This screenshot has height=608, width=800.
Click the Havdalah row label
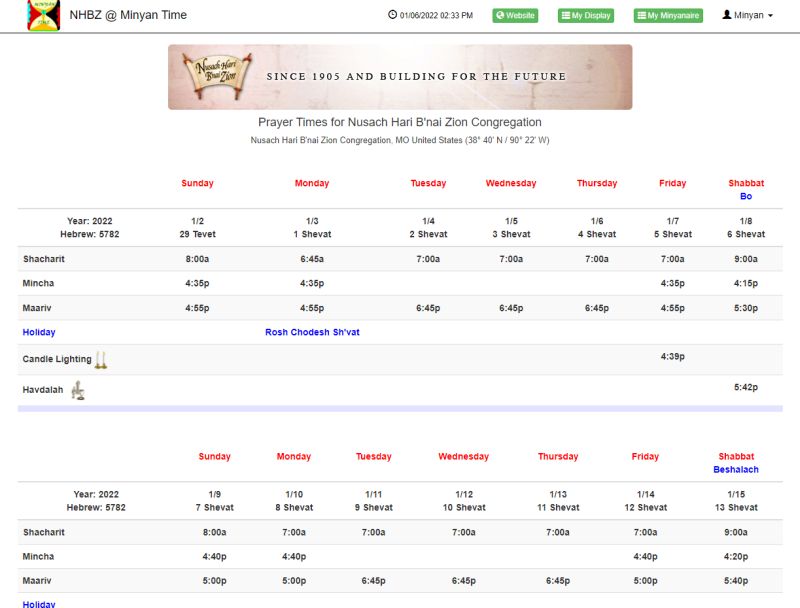(x=43, y=390)
